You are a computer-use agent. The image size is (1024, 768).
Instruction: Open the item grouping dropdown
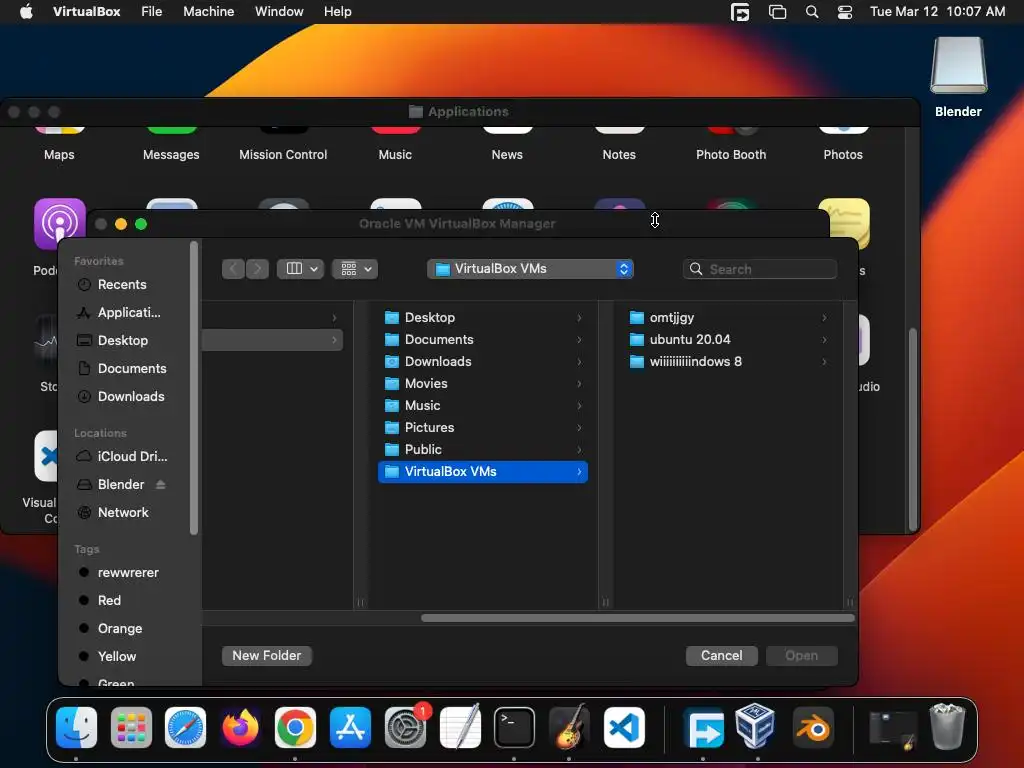355,269
